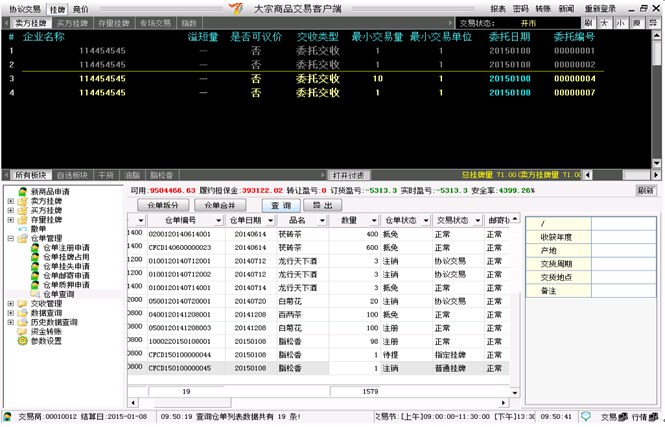Click the 仓单注册申请 person icon
The image size is (665, 427).
33,247
